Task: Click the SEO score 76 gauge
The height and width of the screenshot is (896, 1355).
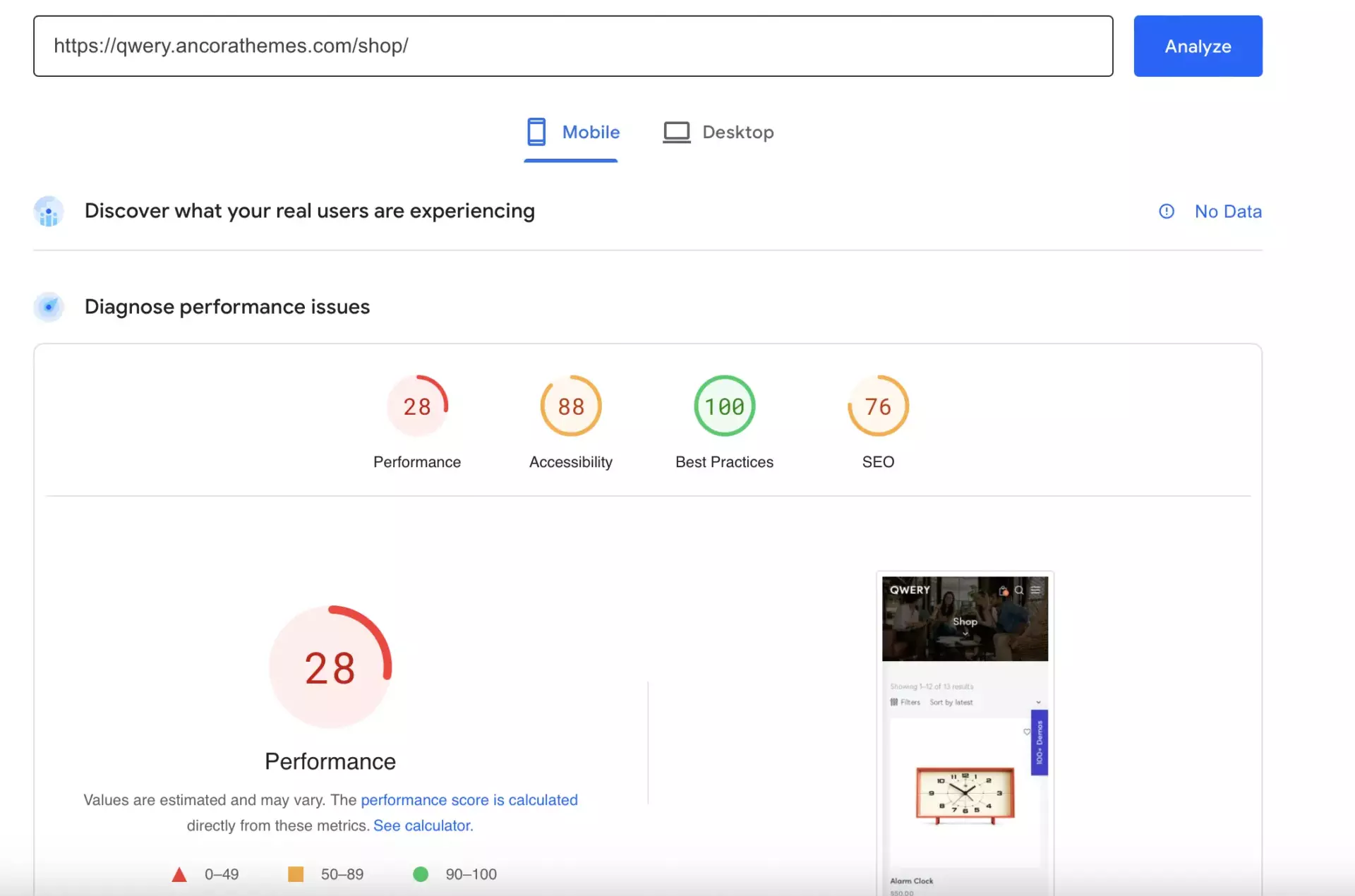Action: click(x=878, y=406)
